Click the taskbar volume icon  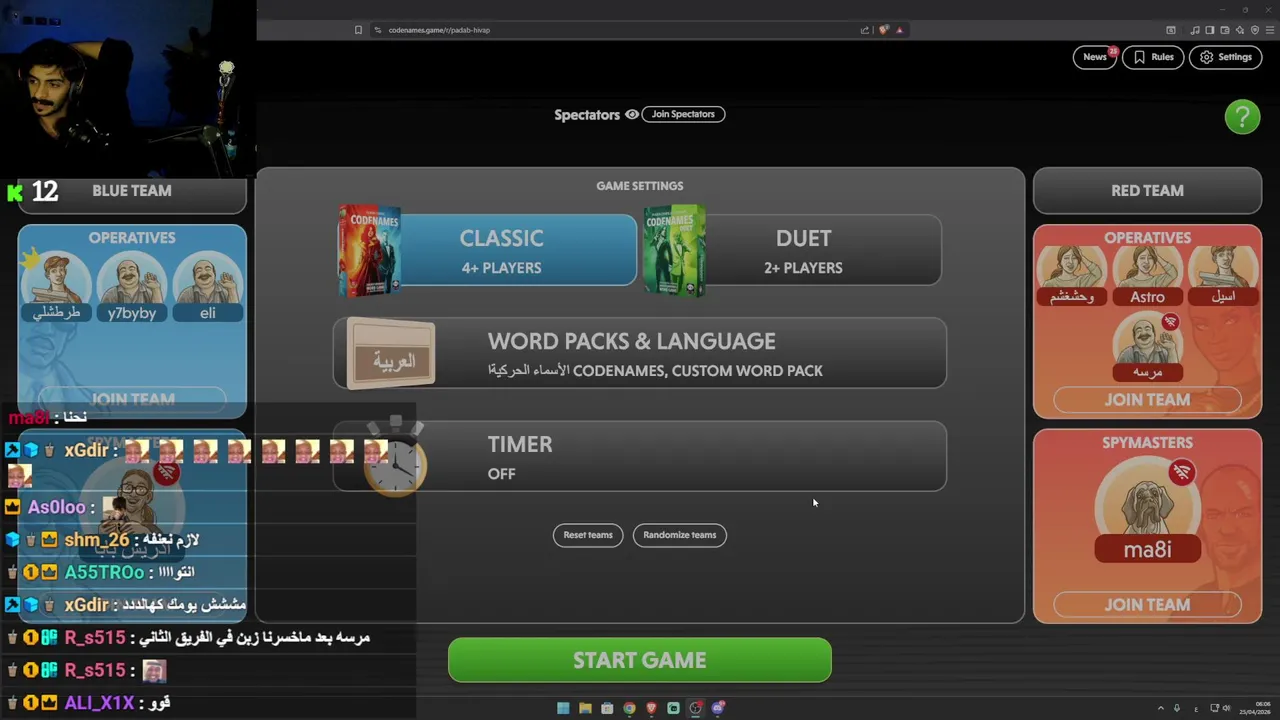[1227, 708]
